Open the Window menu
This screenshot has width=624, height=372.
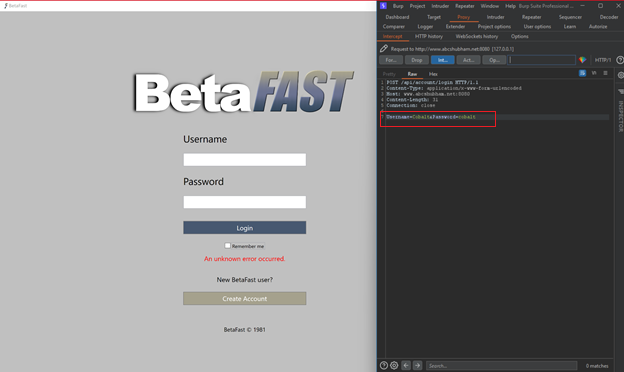click(489, 6)
